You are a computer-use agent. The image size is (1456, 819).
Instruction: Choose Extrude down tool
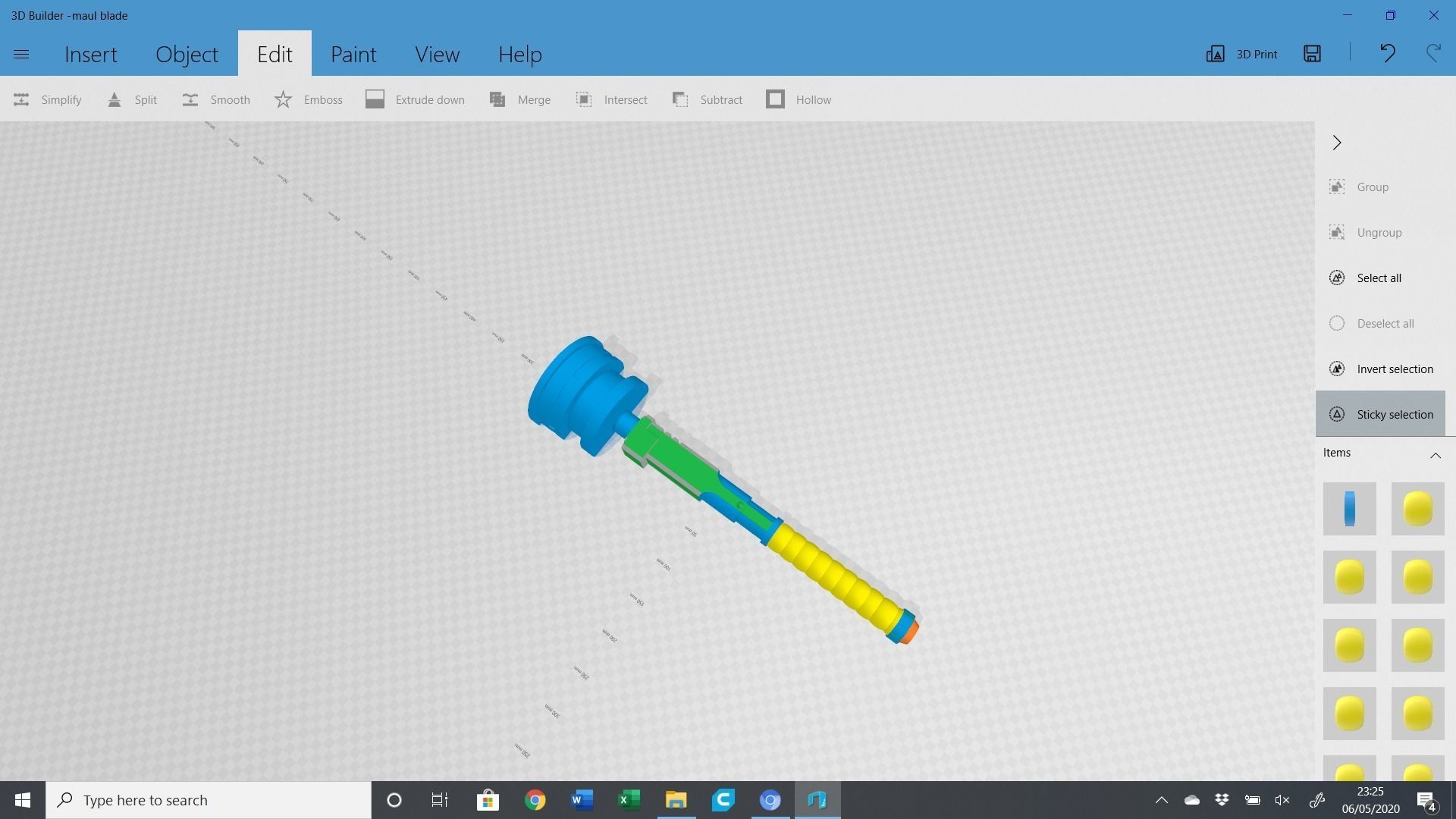[415, 99]
